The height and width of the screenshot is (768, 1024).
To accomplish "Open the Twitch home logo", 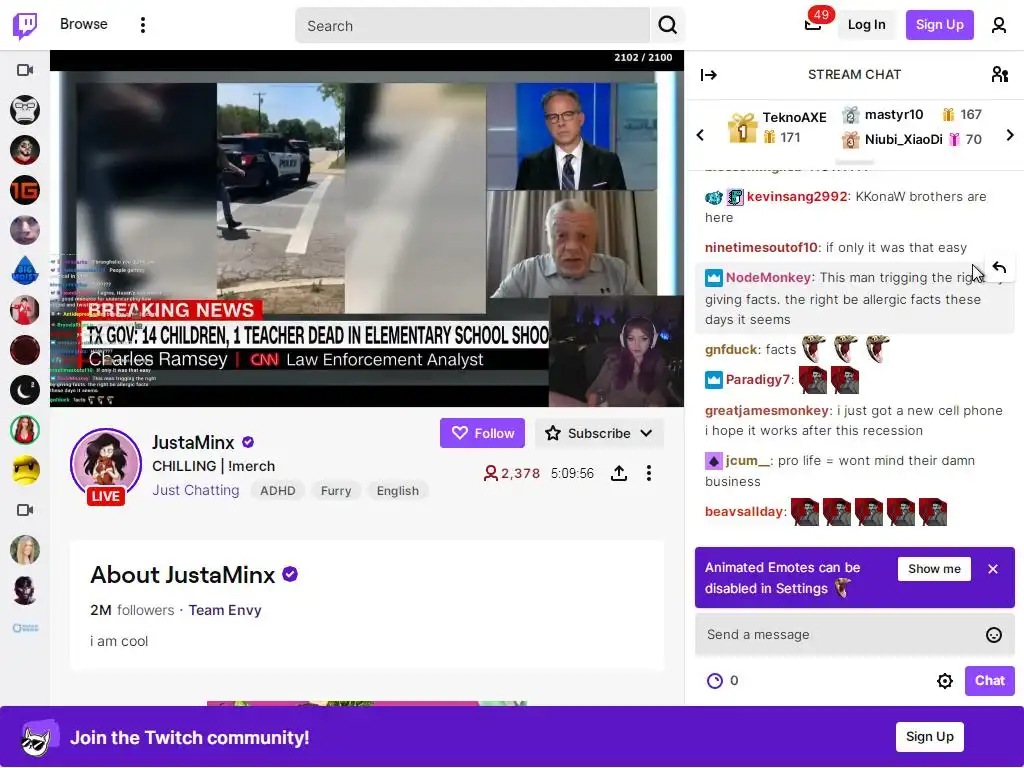I will 25,25.
